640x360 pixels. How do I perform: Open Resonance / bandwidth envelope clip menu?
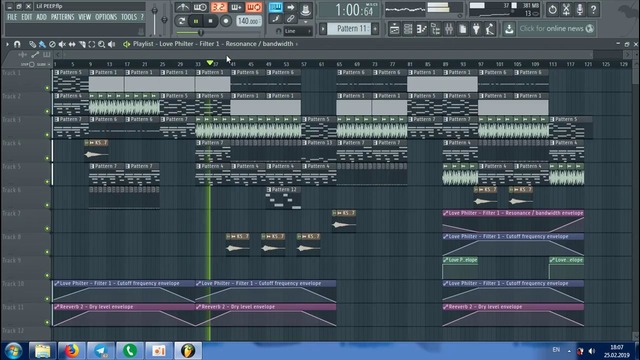click(x=446, y=213)
